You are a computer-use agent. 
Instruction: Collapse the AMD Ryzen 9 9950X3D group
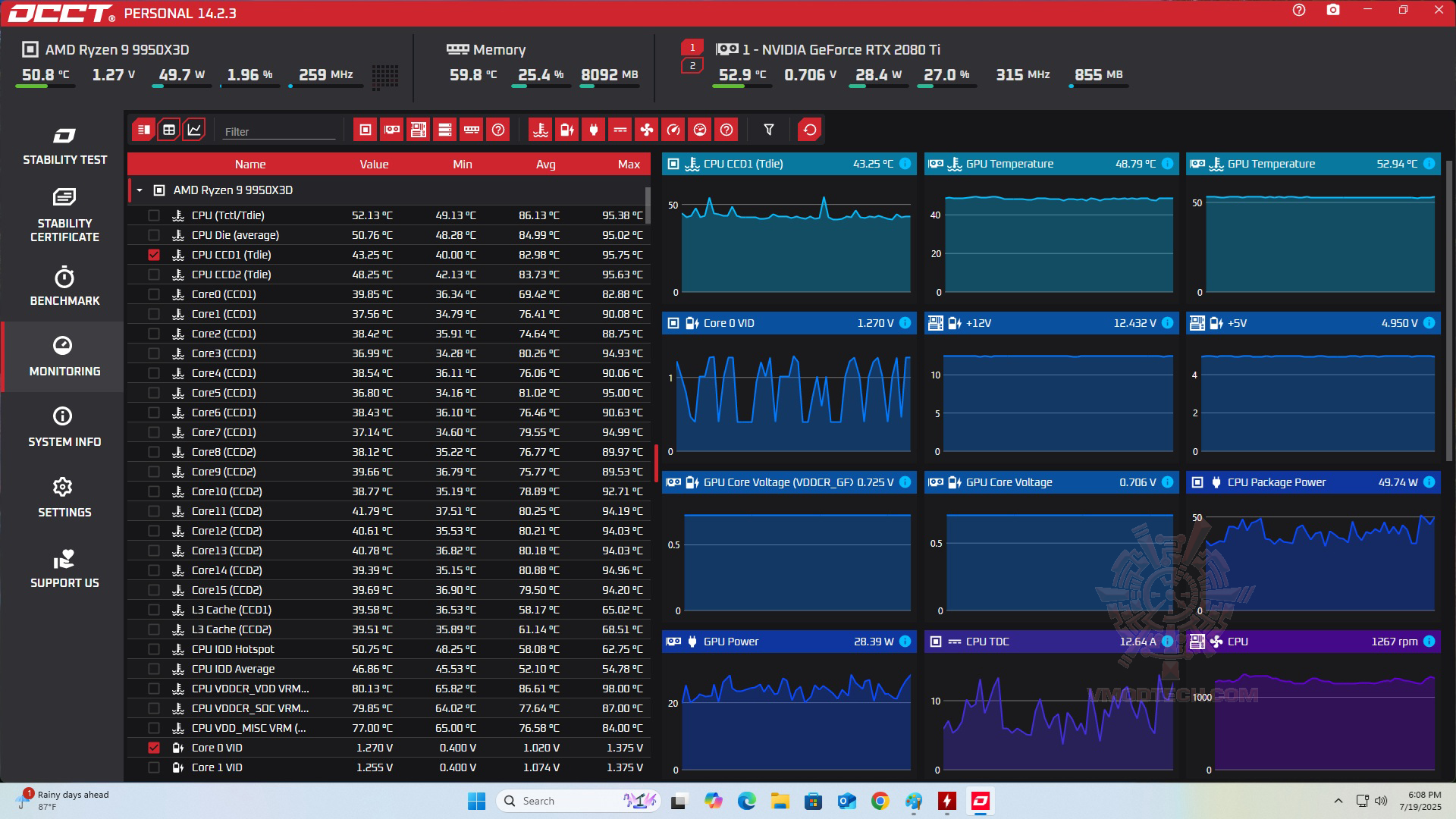(x=140, y=190)
